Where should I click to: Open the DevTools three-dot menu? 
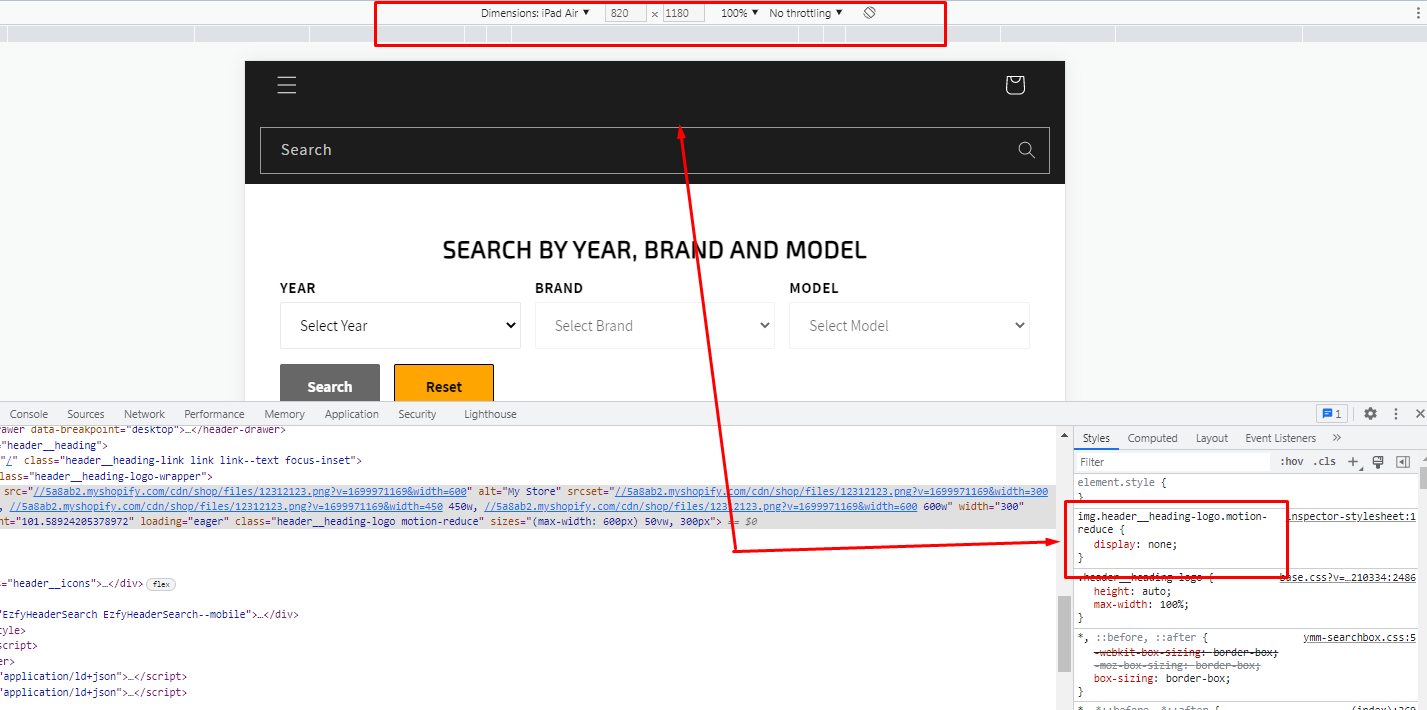(1396, 414)
